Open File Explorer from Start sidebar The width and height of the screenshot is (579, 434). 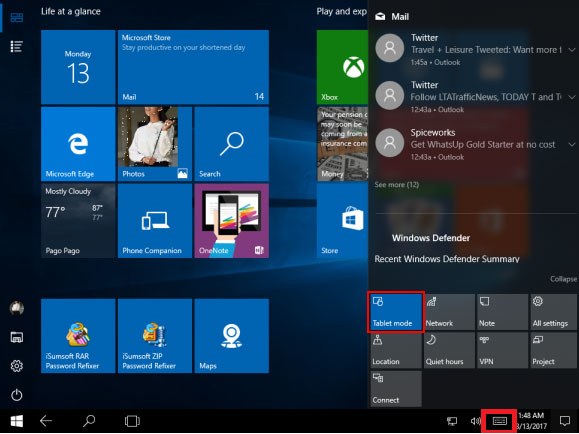(x=17, y=337)
